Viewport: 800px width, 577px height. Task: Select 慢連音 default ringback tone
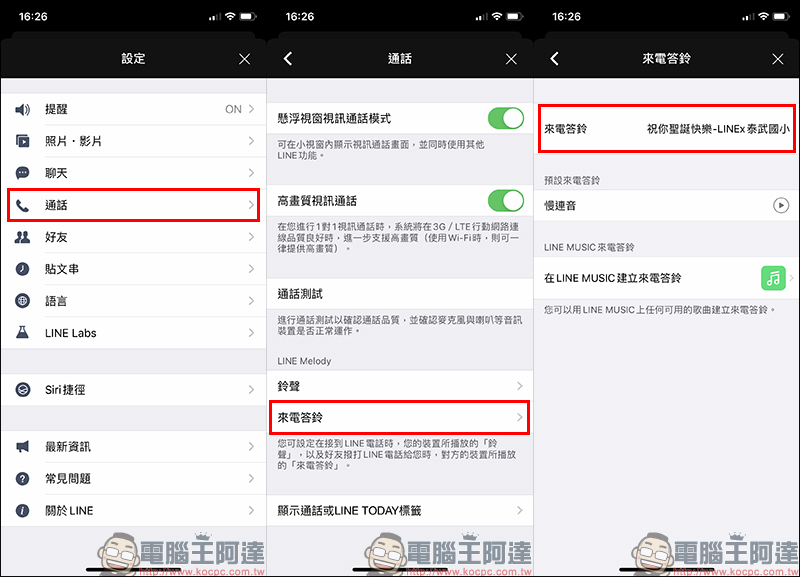(x=666, y=206)
